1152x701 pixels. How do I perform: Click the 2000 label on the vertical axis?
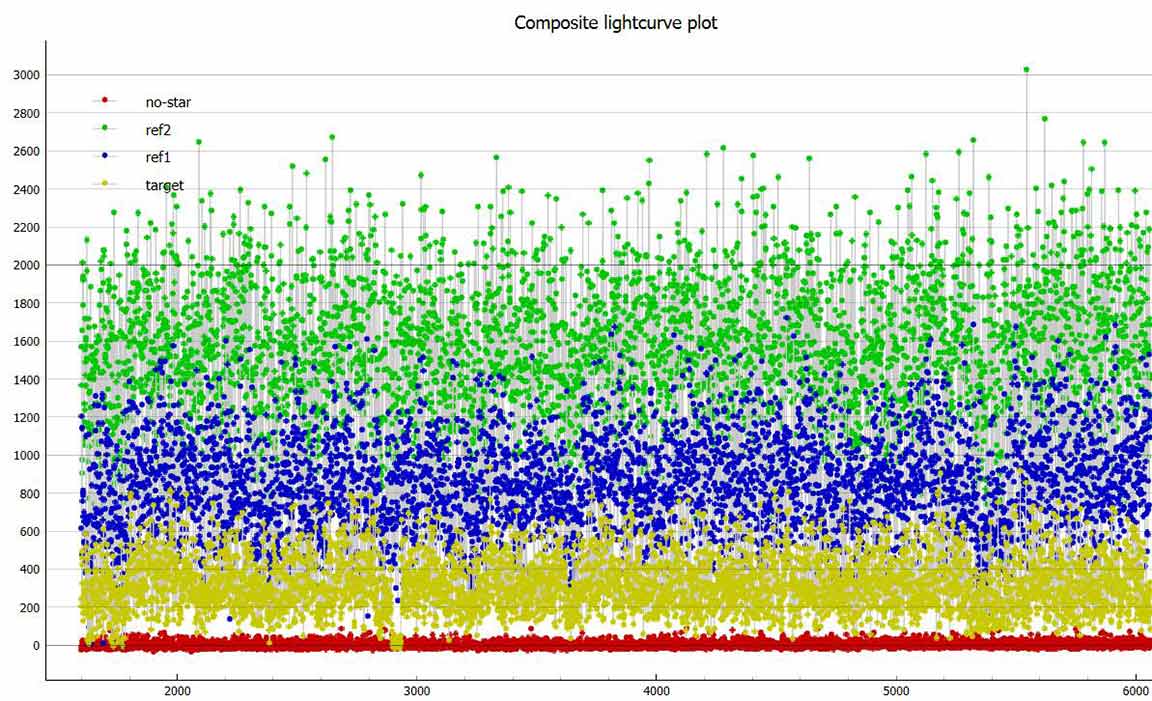point(26,265)
